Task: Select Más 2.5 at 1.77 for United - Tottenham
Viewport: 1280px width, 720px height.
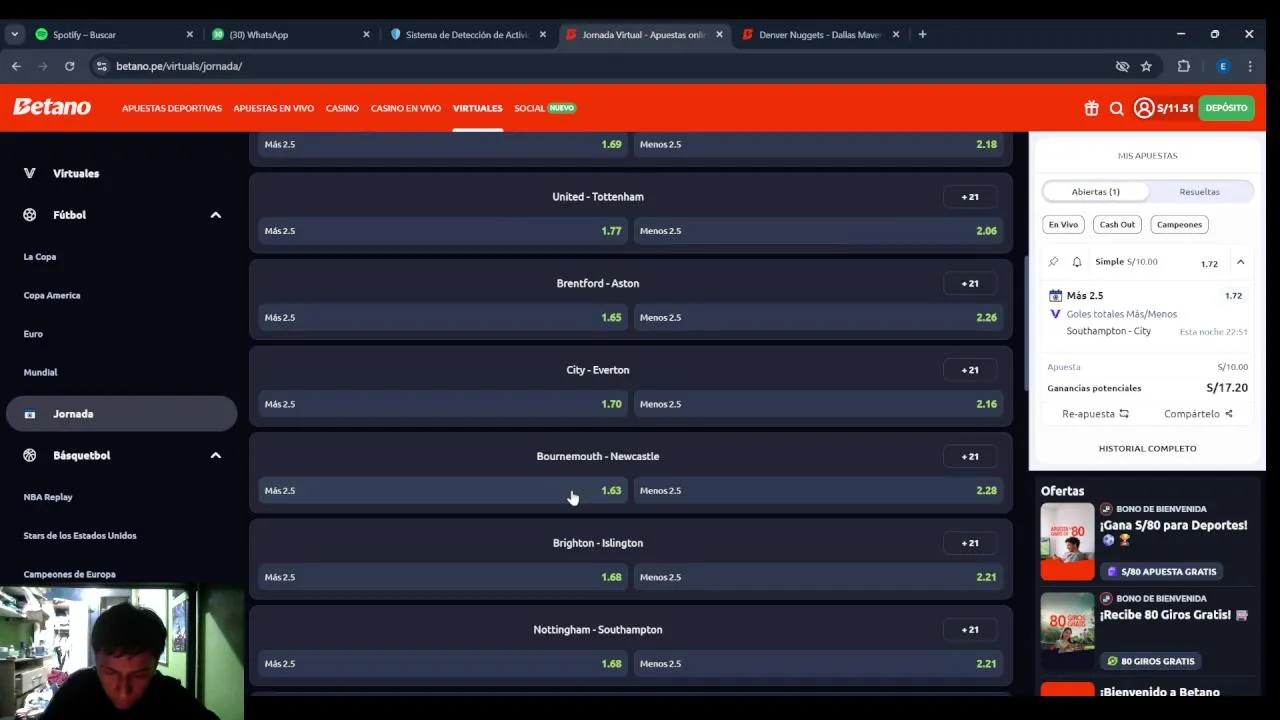Action: [x=442, y=231]
